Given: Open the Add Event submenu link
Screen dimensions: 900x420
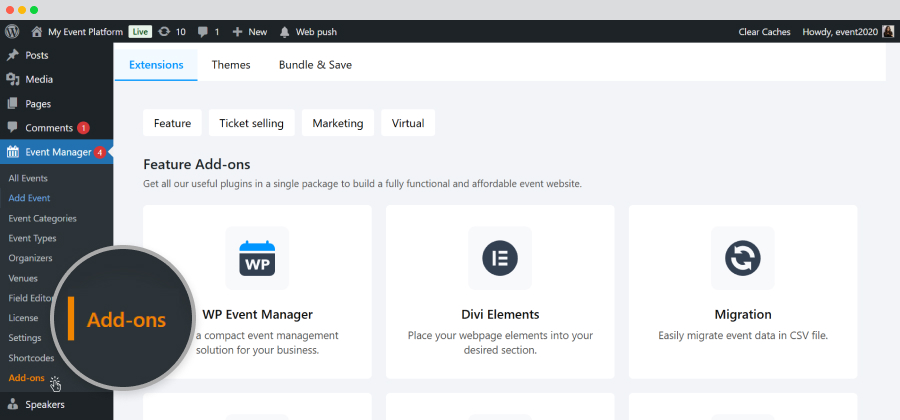Looking at the screenshot, I should [x=29, y=198].
